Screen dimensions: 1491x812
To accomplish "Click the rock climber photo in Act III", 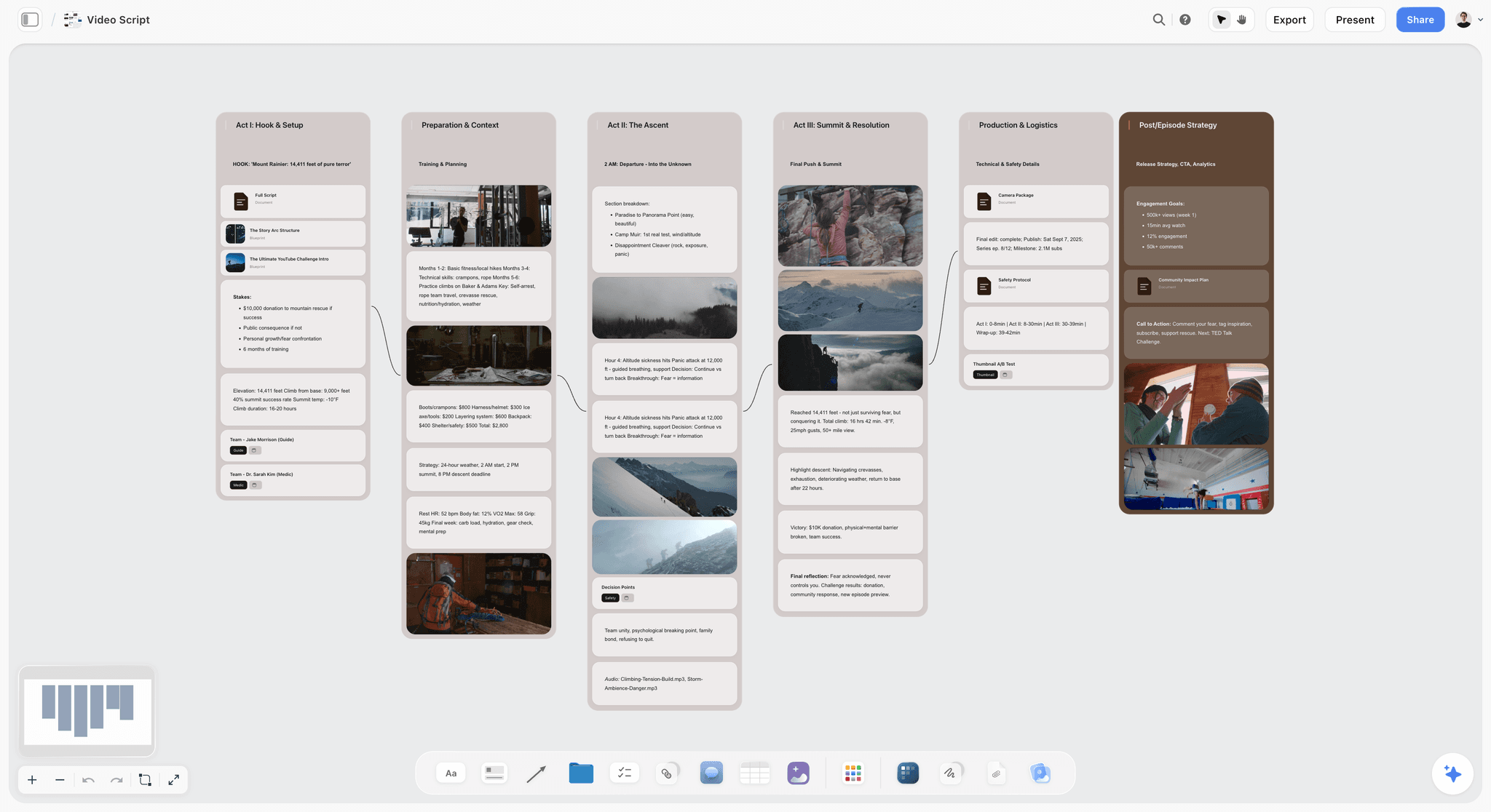I will tap(850, 226).
